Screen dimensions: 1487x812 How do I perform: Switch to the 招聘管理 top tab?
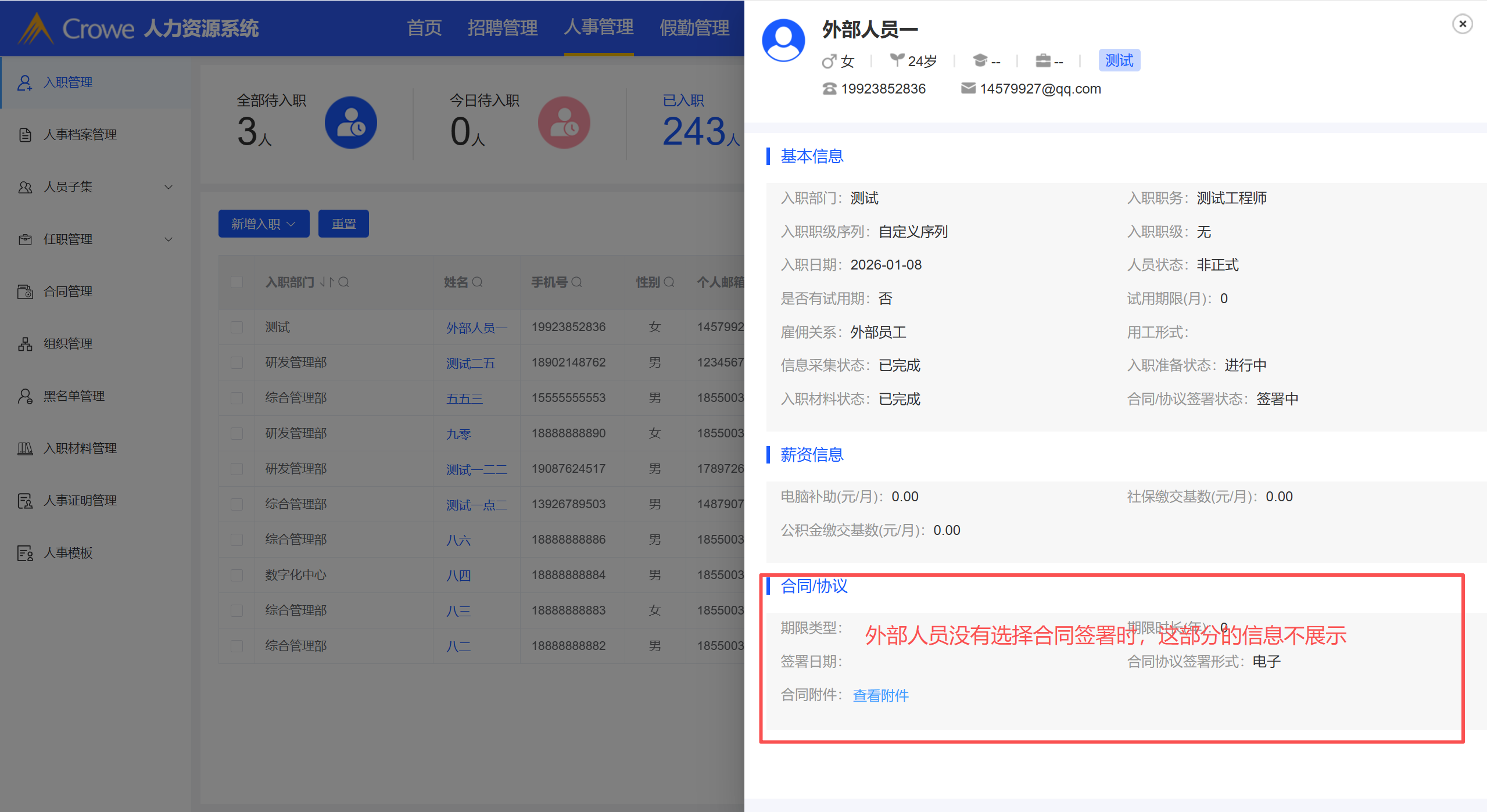(x=502, y=28)
